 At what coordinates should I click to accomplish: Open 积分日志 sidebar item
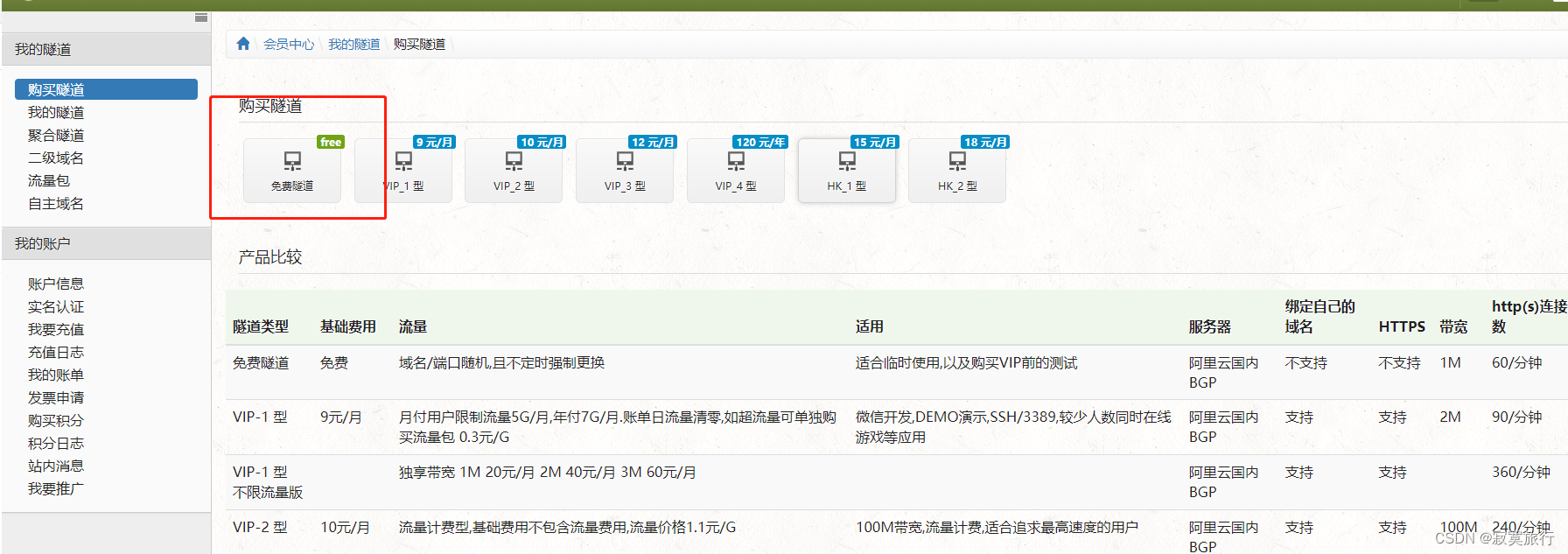(x=56, y=443)
